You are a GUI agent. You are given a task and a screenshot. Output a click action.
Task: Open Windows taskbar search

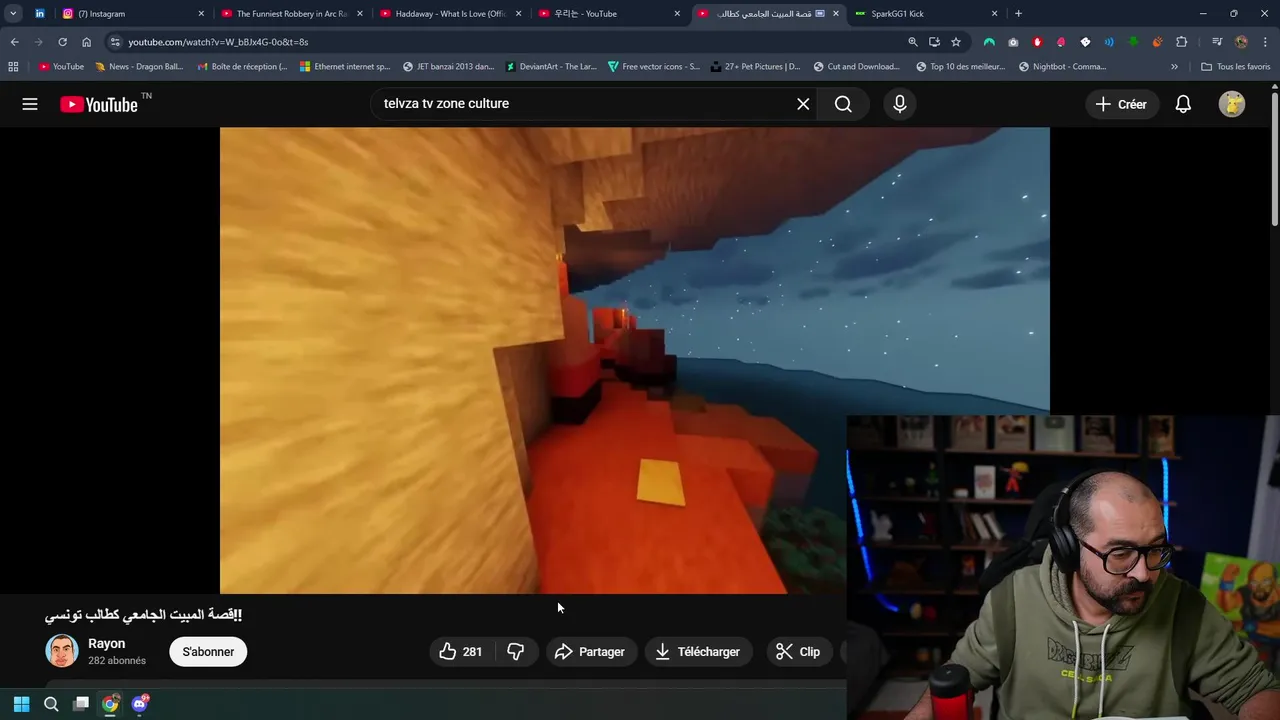point(51,704)
